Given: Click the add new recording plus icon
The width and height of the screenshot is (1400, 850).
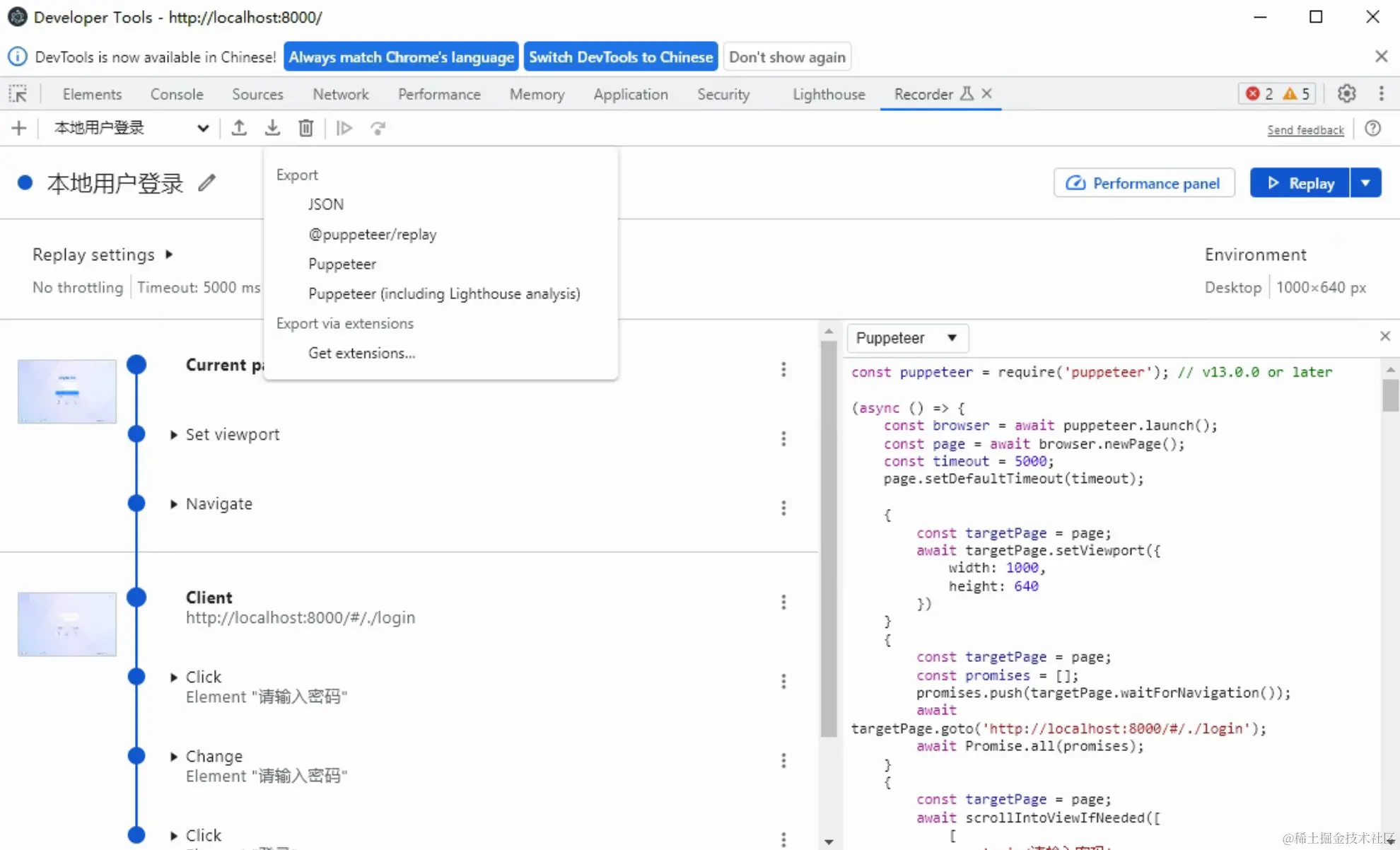Looking at the screenshot, I should (19, 128).
